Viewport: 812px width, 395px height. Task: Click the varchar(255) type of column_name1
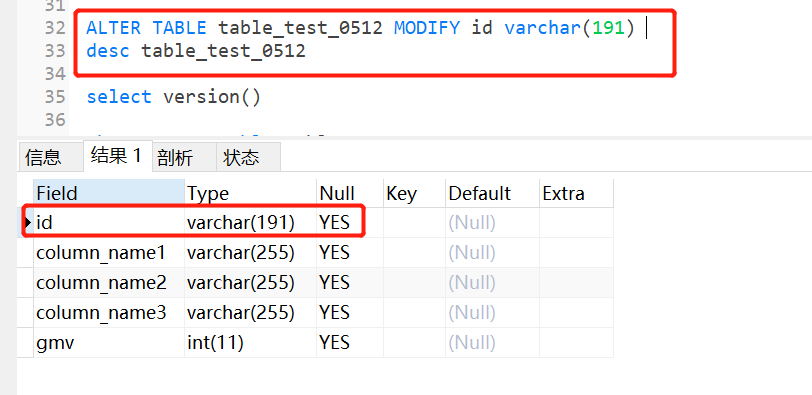tap(250, 253)
